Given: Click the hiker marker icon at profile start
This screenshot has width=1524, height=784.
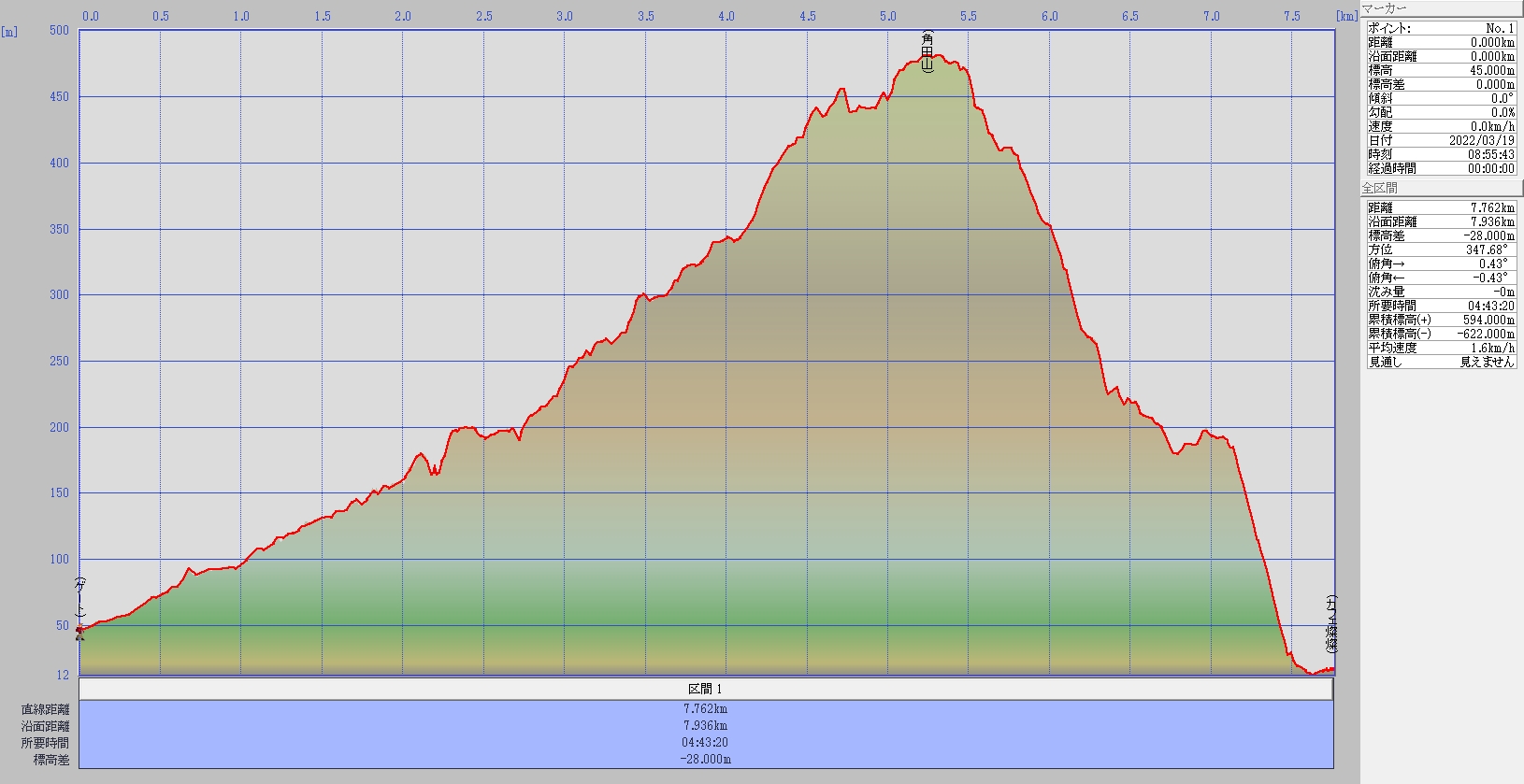Looking at the screenshot, I should pyautogui.click(x=79, y=632).
